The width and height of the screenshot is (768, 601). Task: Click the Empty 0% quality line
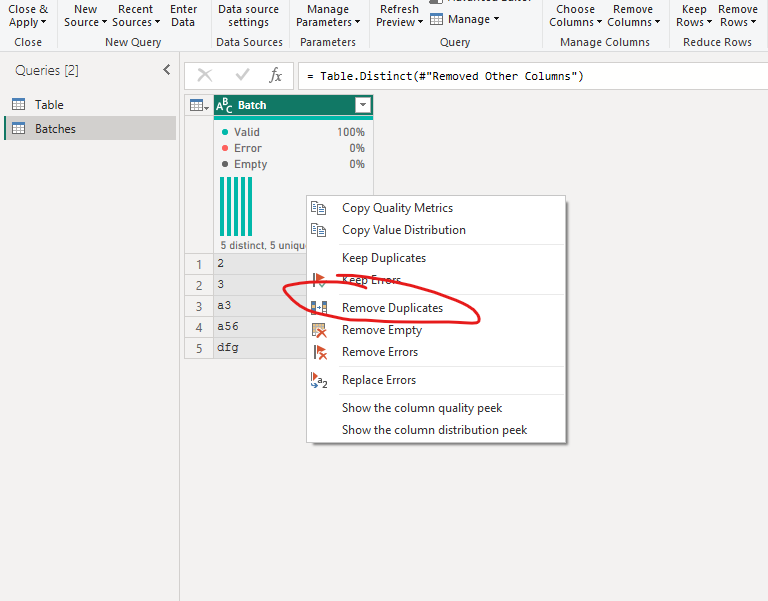(293, 164)
